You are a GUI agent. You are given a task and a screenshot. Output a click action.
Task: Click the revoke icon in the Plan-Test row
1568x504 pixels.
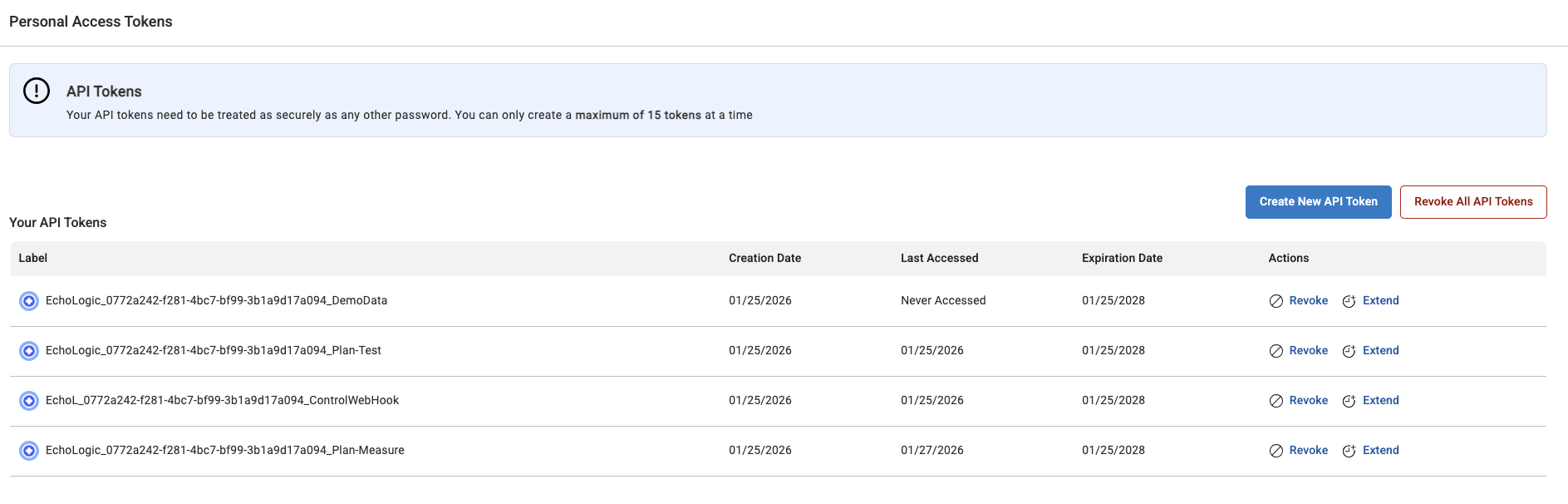click(x=1276, y=351)
